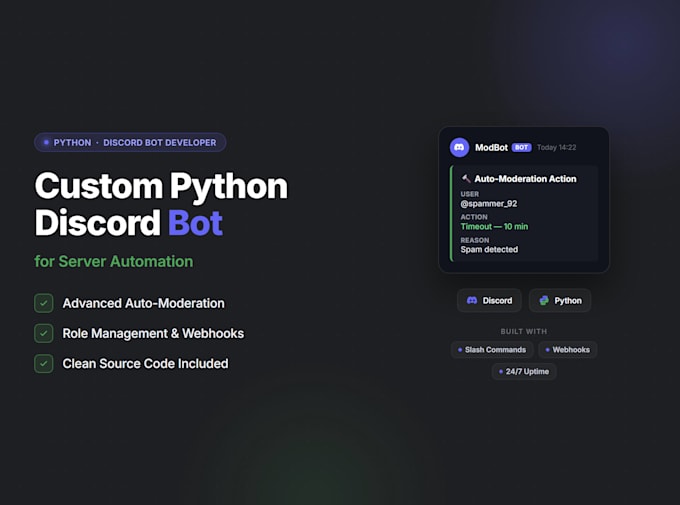Click the Custom Python heading line
Screen dimensions: 680x505
coord(161,187)
